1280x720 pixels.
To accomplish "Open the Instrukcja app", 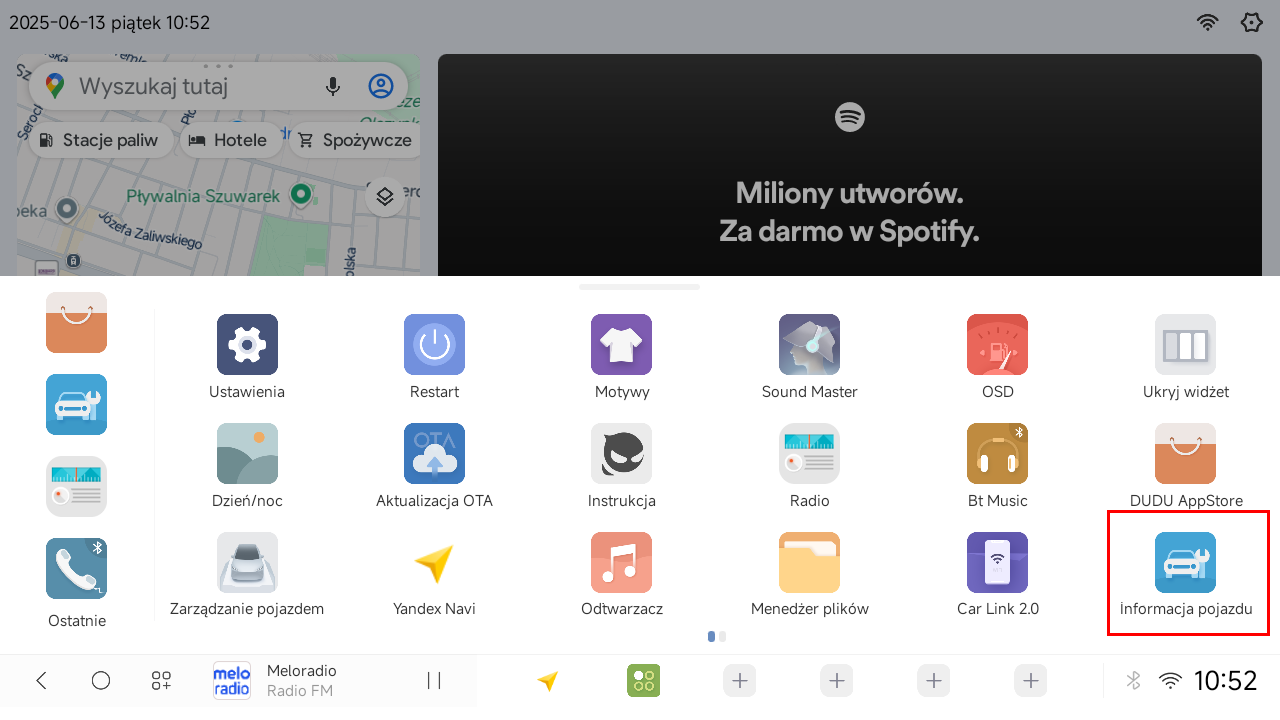I will click(622, 454).
